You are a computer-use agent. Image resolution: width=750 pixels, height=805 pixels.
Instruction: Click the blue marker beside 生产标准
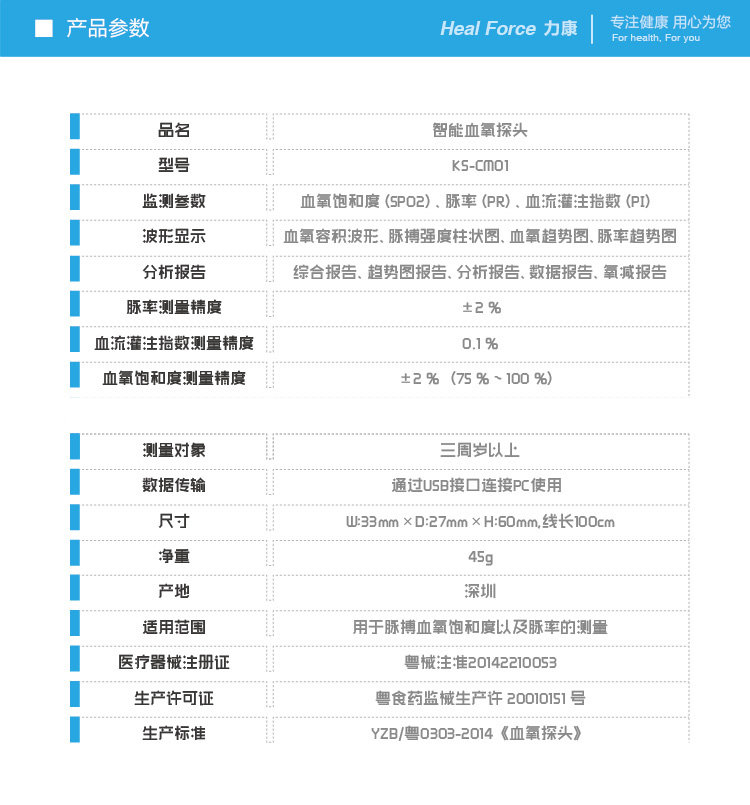75,730
